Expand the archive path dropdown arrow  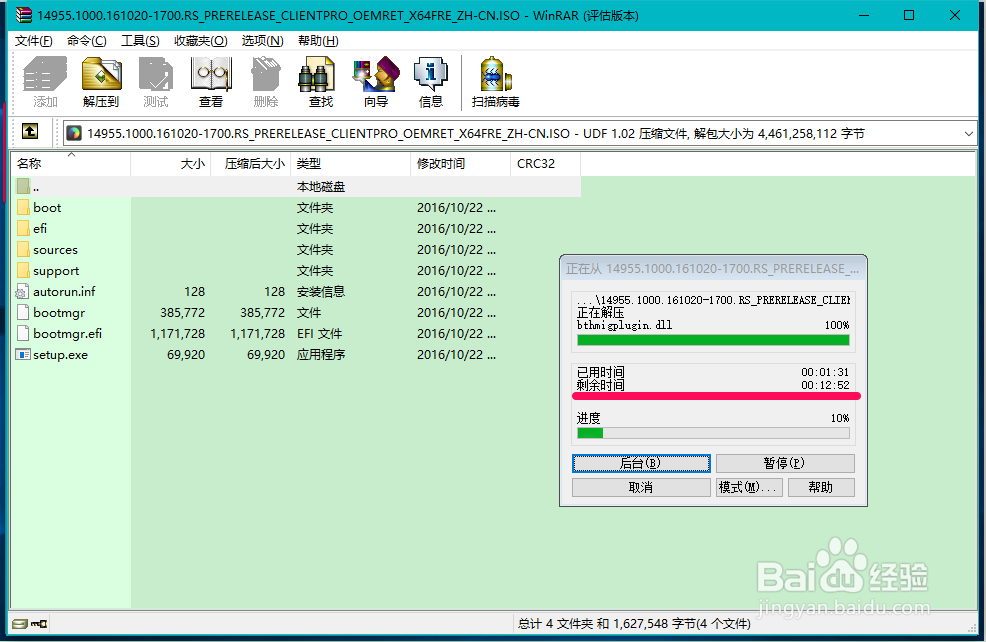click(968, 133)
